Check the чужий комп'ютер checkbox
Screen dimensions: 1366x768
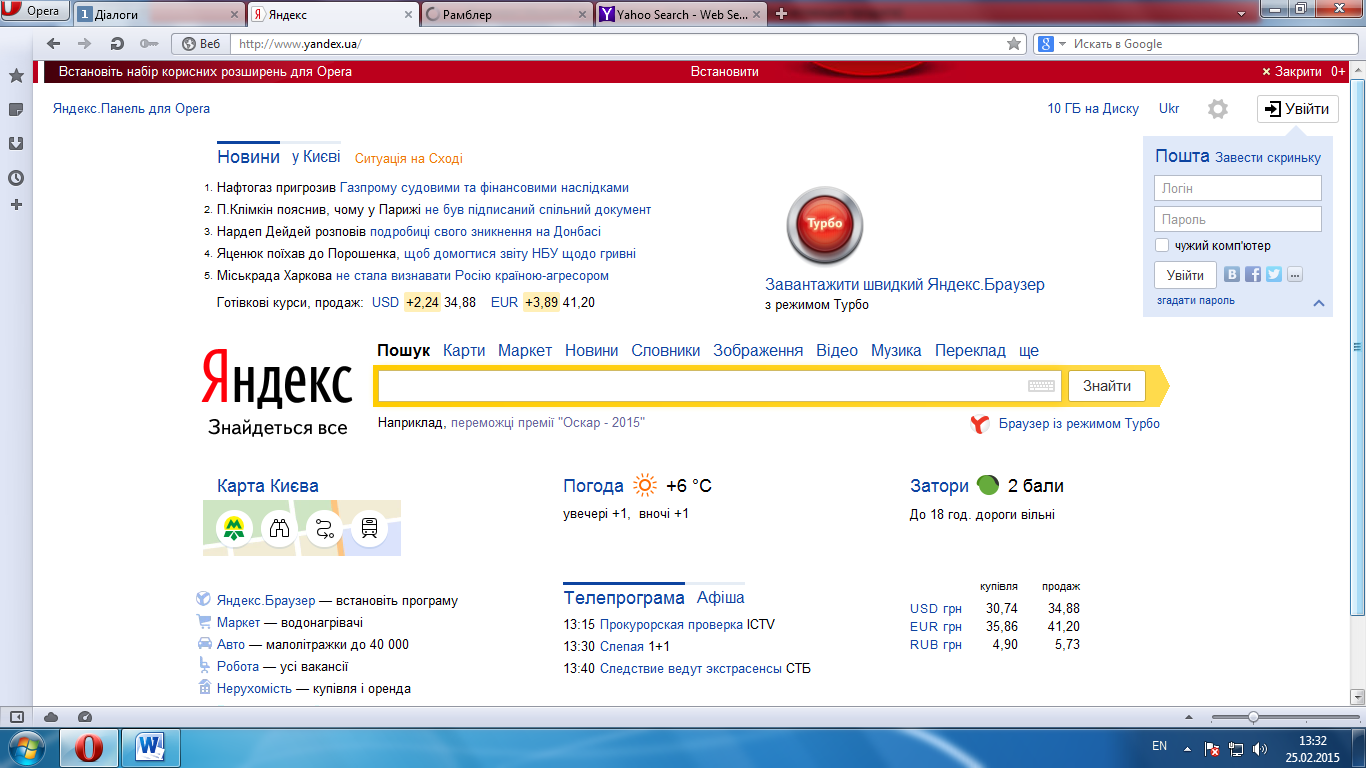click(x=1161, y=245)
